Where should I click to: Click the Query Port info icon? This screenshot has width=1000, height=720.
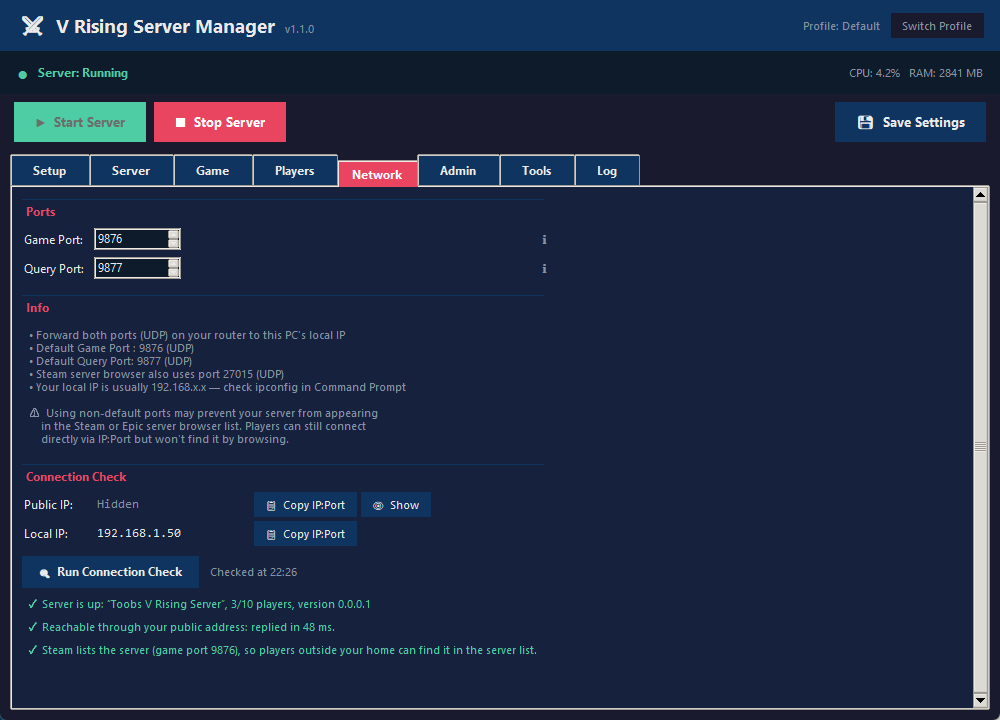(x=544, y=268)
